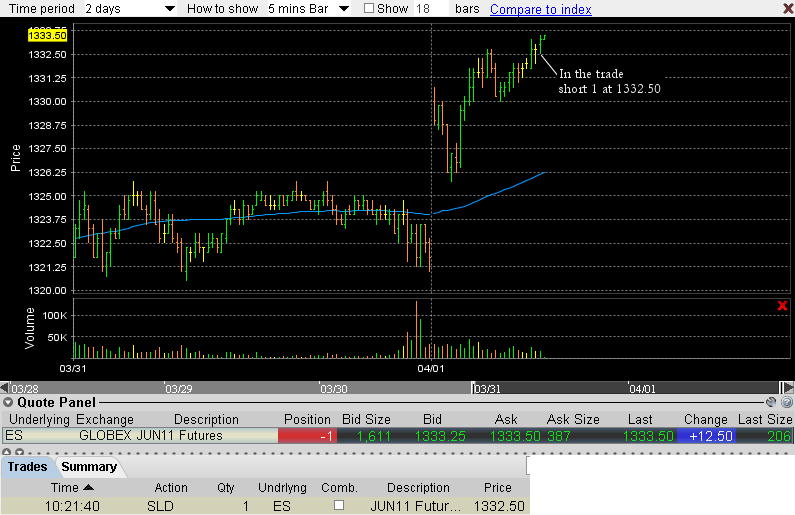Click the Bid column header

pyautogui.click(x=432, y=420)
